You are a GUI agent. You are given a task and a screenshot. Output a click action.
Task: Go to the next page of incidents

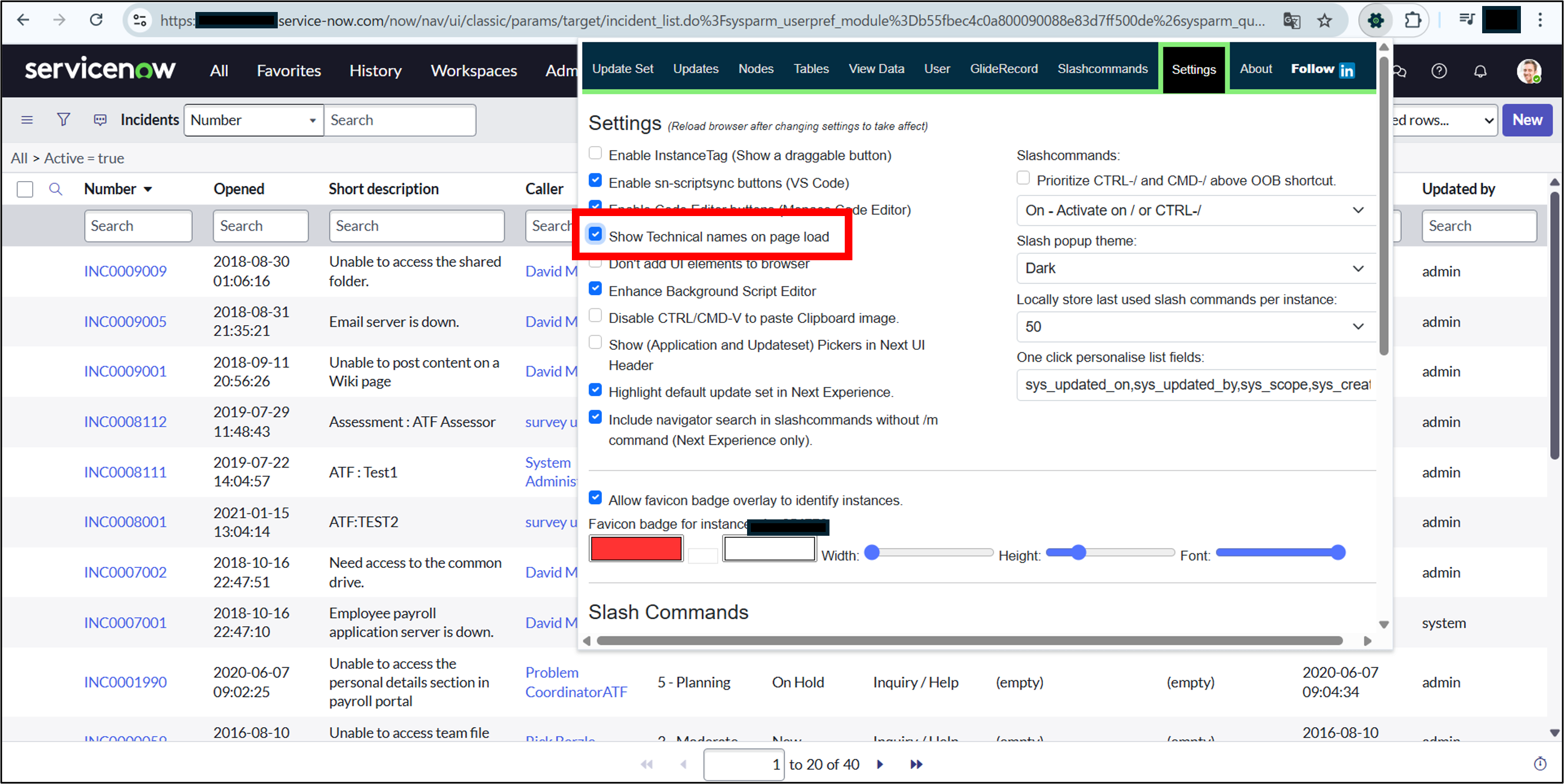880,764
